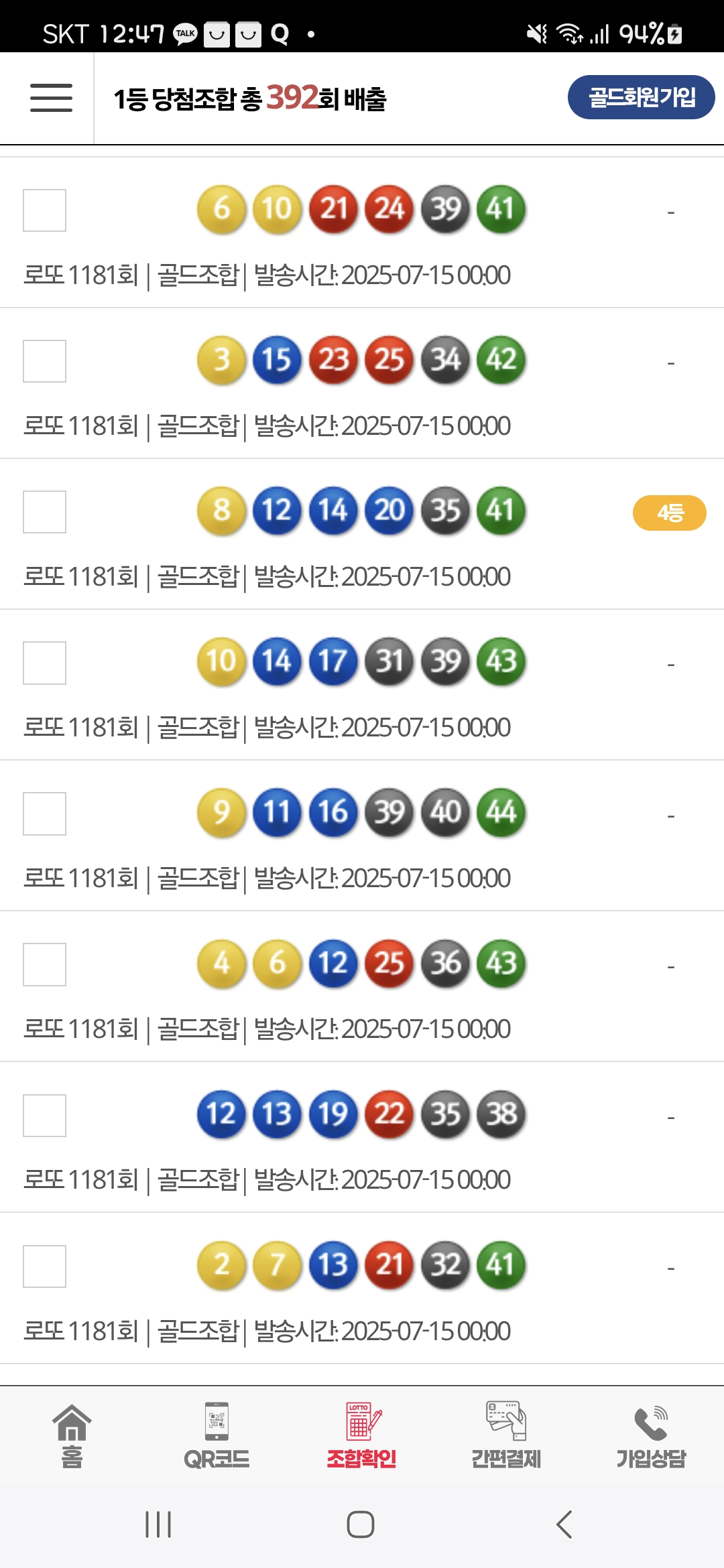724x1568 pixels.
Task: Open the QR코드 scanner tab
Action: pos(217,1435)
